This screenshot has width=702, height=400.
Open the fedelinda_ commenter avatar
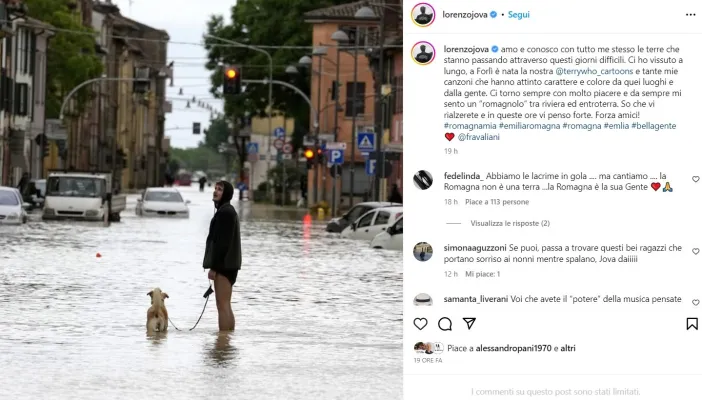[423, 180]
